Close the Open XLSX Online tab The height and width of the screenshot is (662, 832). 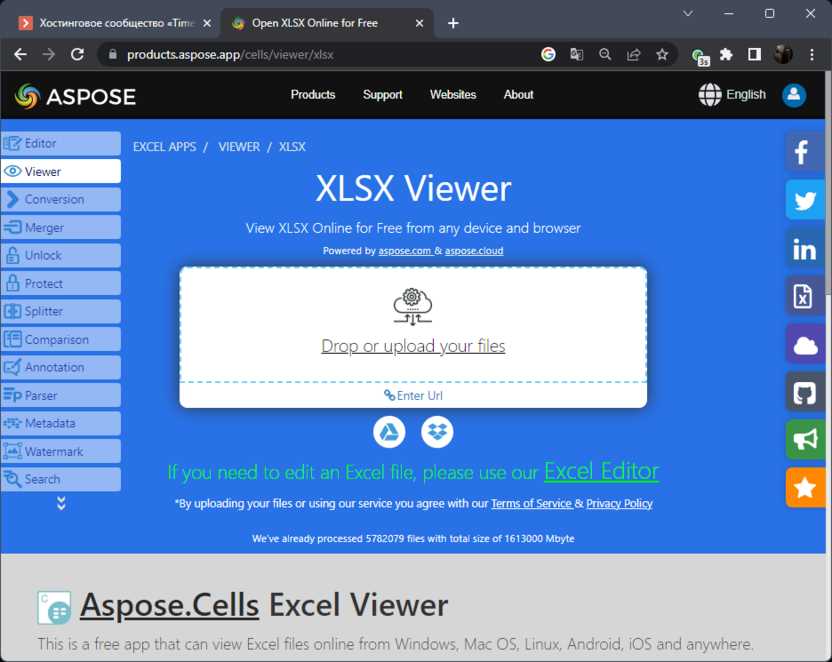point(419,23)
